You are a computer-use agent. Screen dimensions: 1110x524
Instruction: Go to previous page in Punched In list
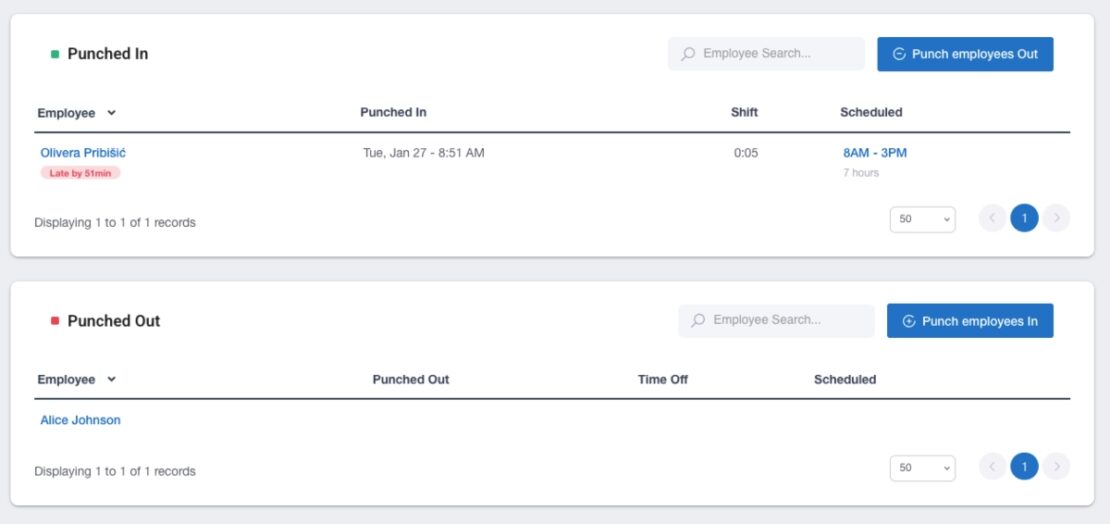[x=992, y=218]
